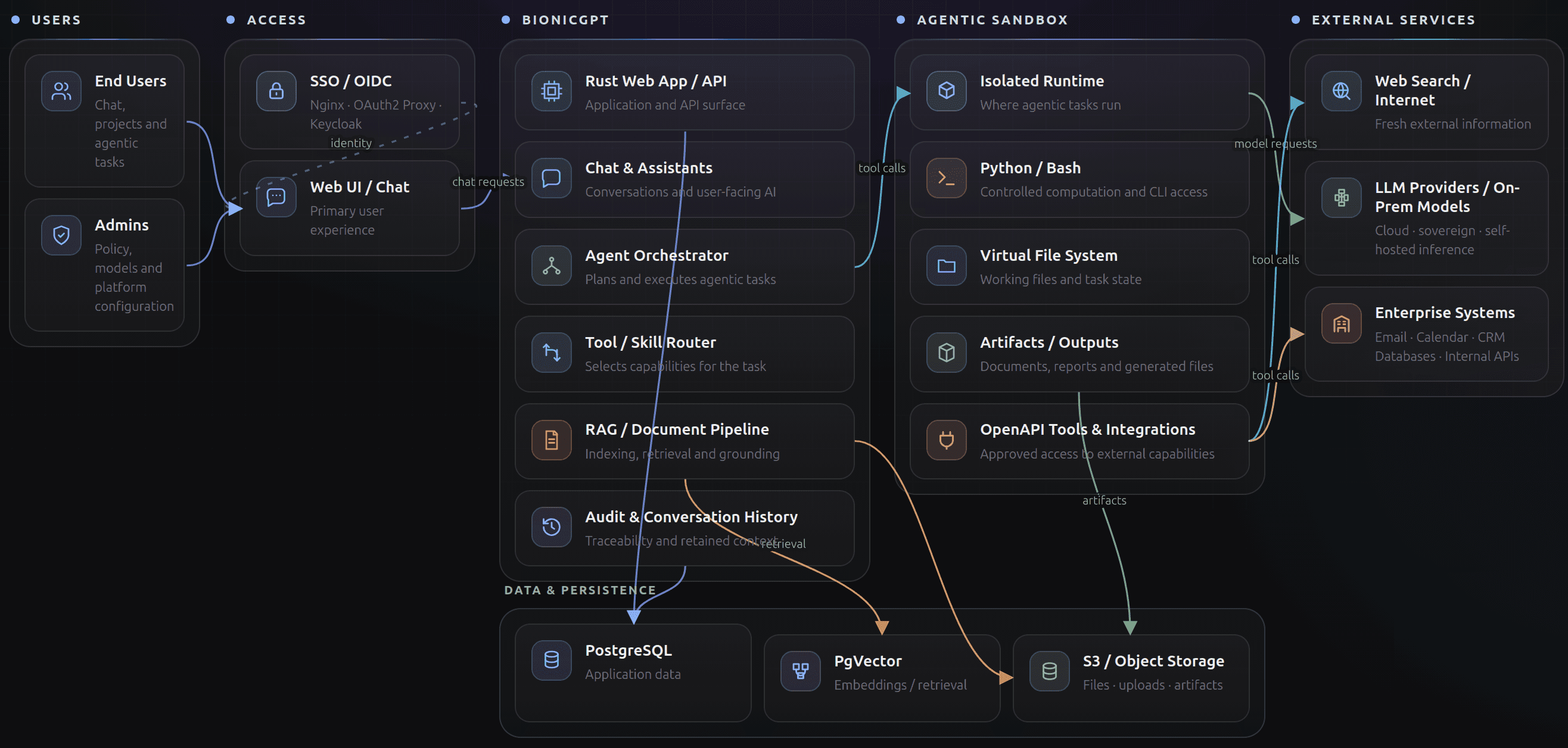Viewport: 1568px width, 748px height.
Task: Click 'Controlled computation and CLI access' text
Action: [x=1093, y=192]
